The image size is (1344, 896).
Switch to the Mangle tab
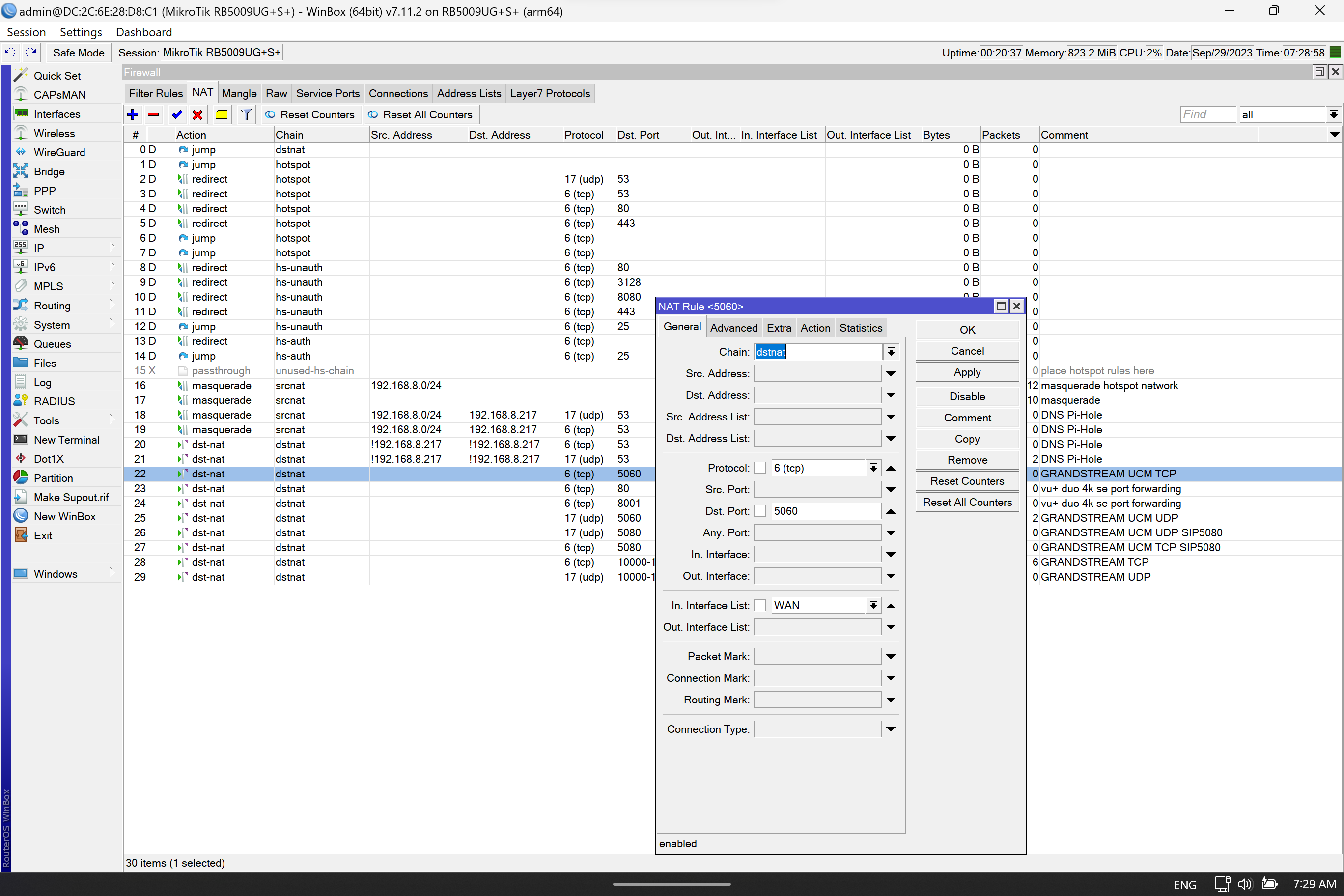[239, 93]
